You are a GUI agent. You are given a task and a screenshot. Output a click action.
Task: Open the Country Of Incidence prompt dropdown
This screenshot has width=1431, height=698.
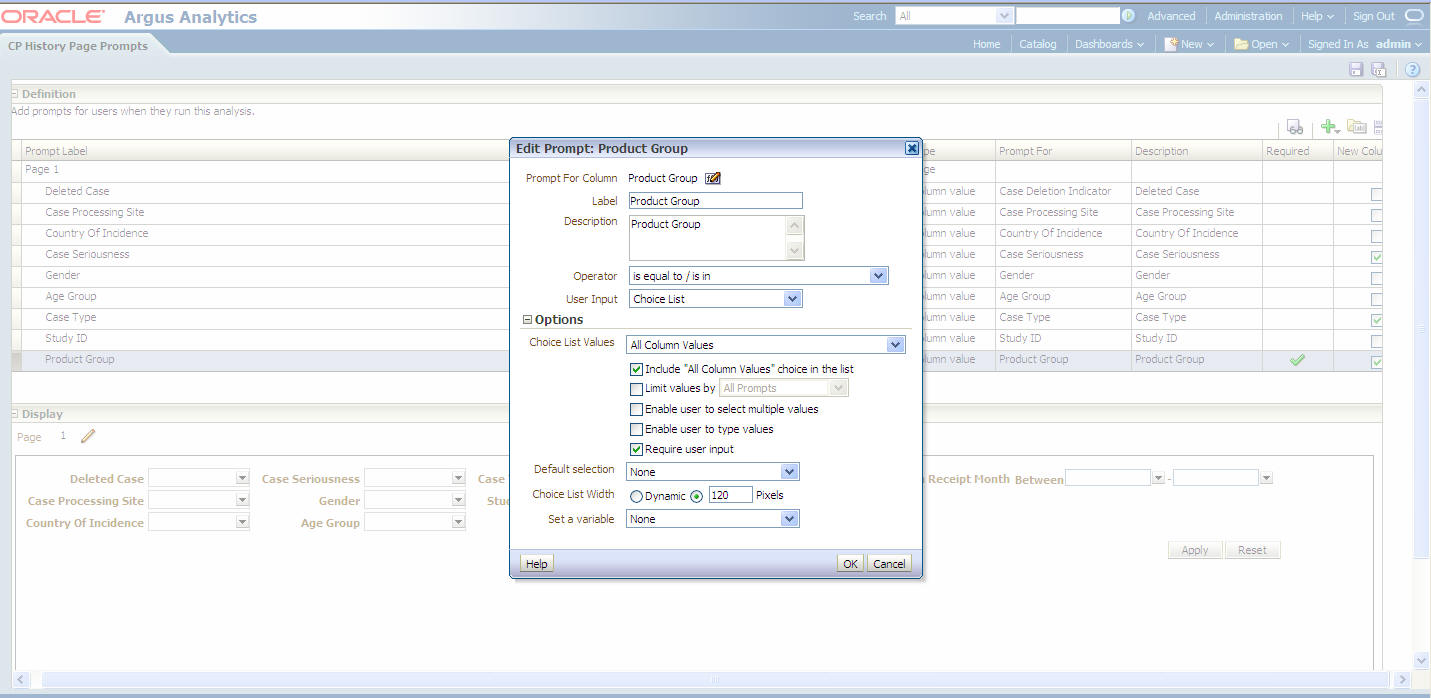click(242, 522)
